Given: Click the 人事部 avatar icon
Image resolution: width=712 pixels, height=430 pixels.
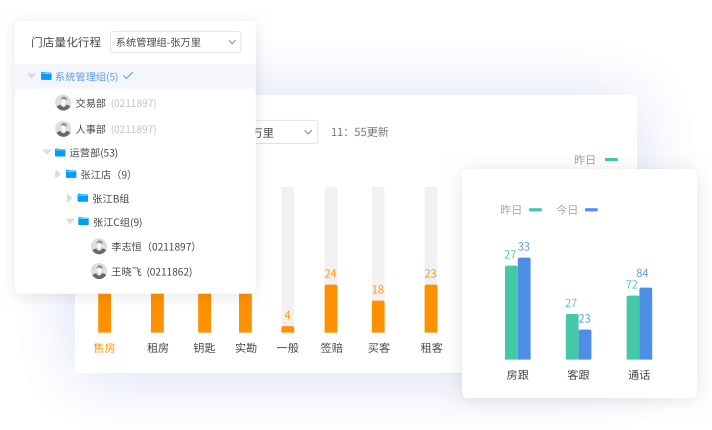Looking at the screenshot, I should point(63,129).
